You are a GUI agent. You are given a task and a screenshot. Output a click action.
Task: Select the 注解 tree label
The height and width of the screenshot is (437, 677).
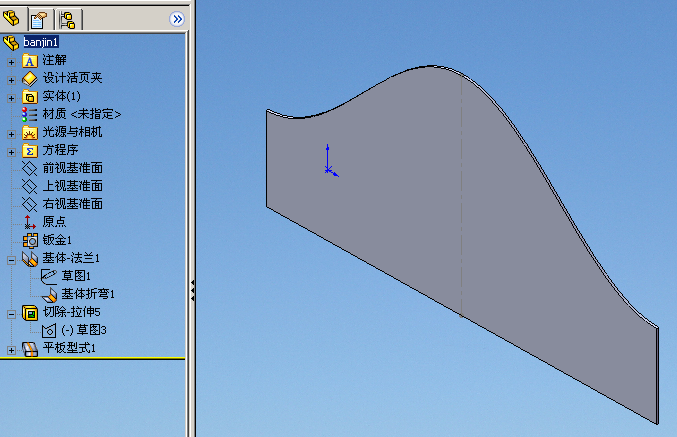click(54, 60)
